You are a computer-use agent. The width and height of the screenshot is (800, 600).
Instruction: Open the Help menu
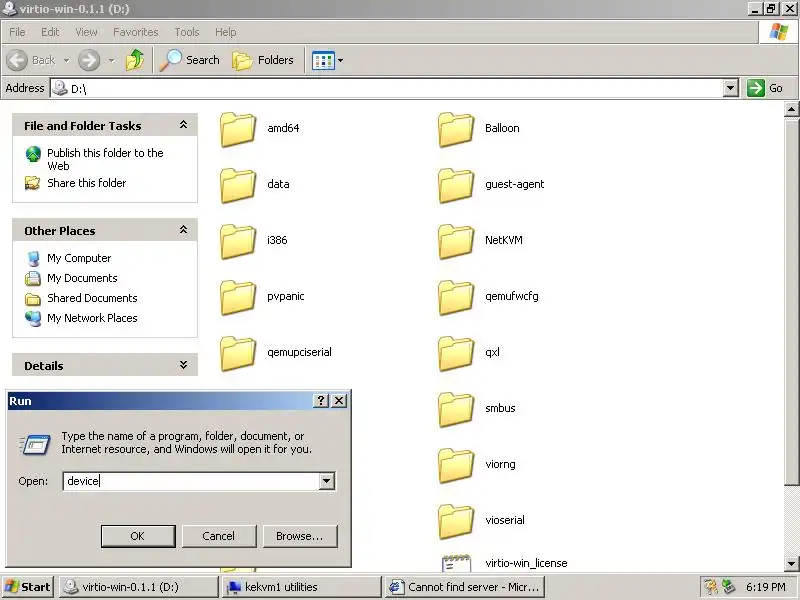(x=226, y=32)
